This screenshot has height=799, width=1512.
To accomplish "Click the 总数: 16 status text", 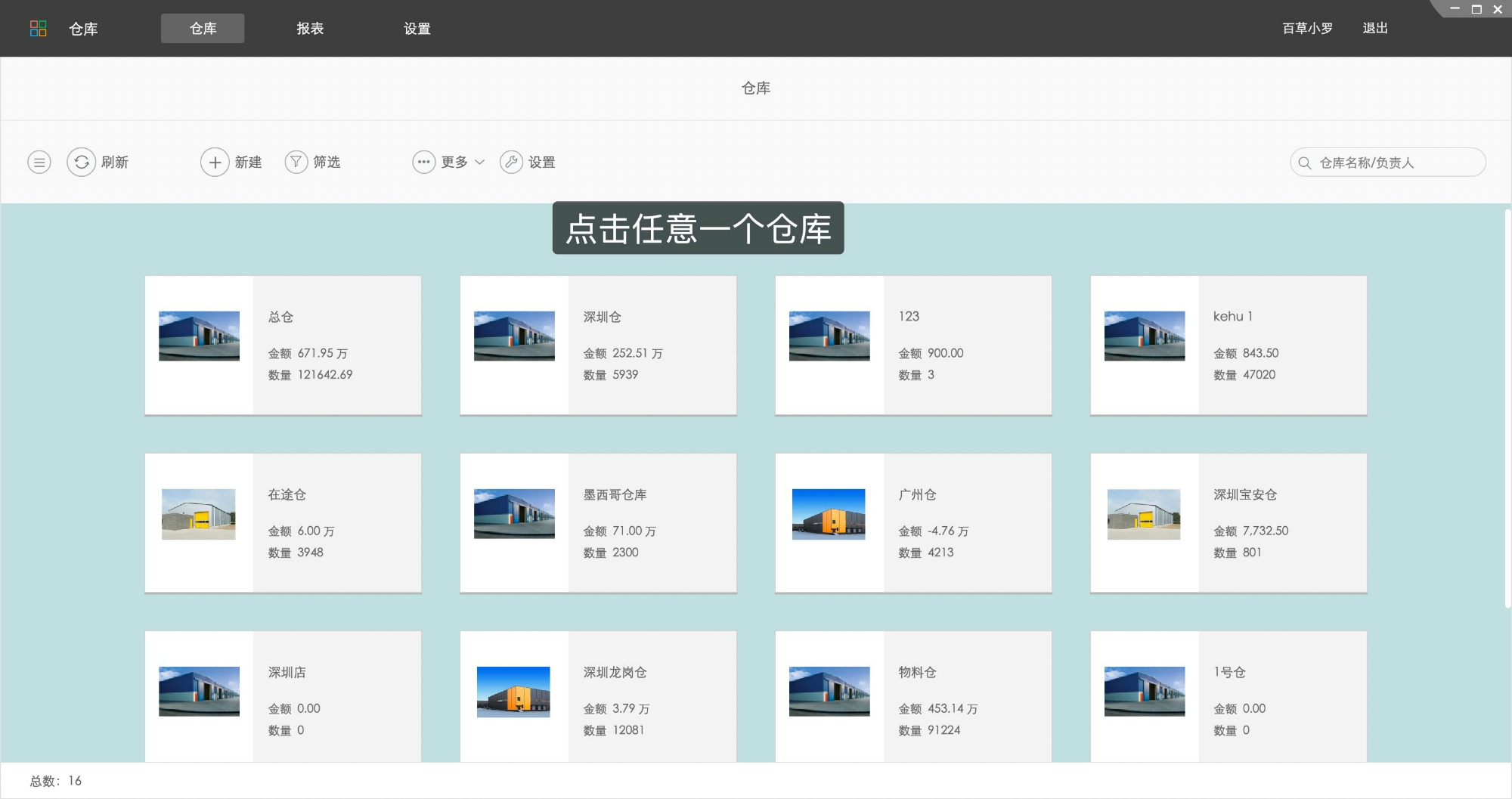I will click(55, 781).
